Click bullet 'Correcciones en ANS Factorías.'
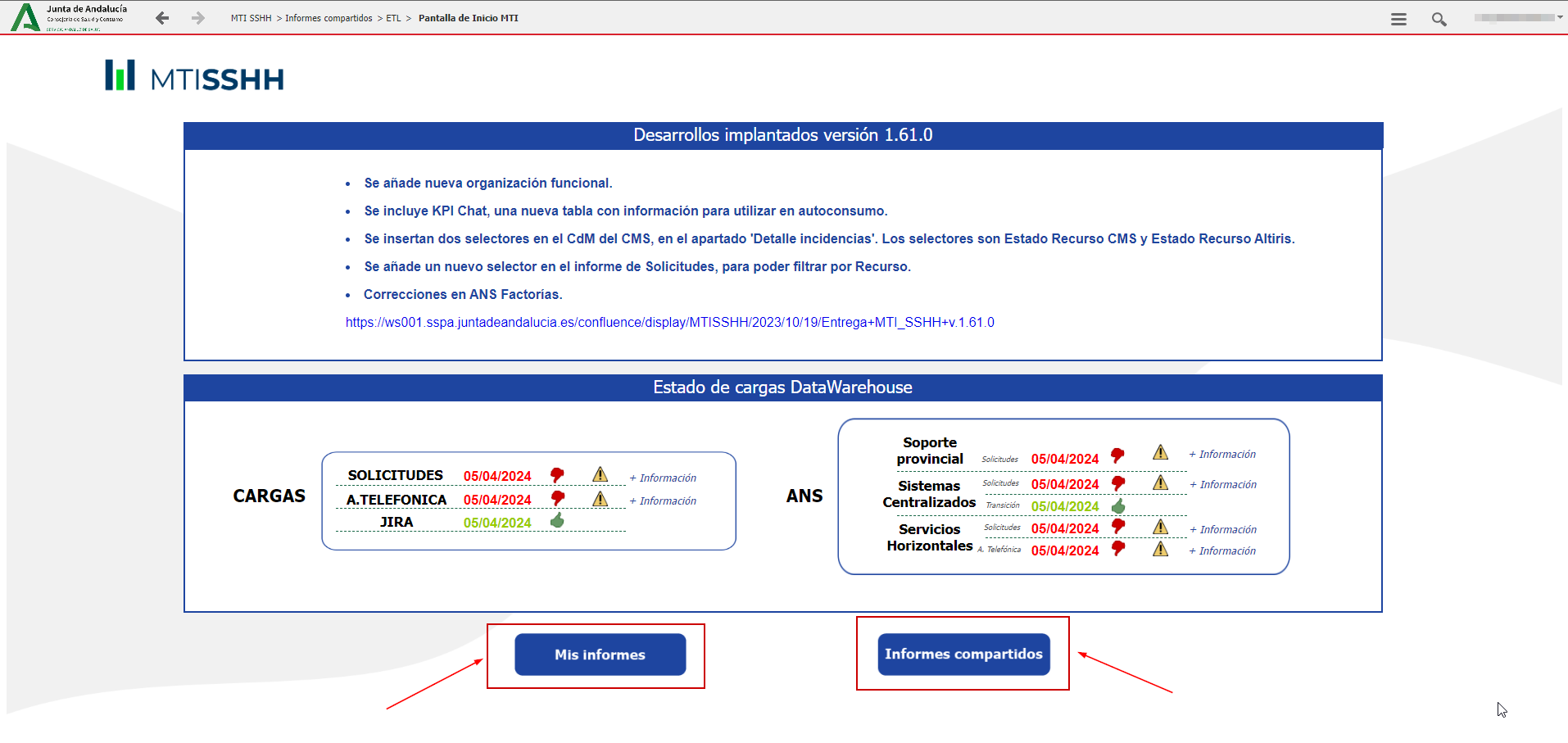 463,294
